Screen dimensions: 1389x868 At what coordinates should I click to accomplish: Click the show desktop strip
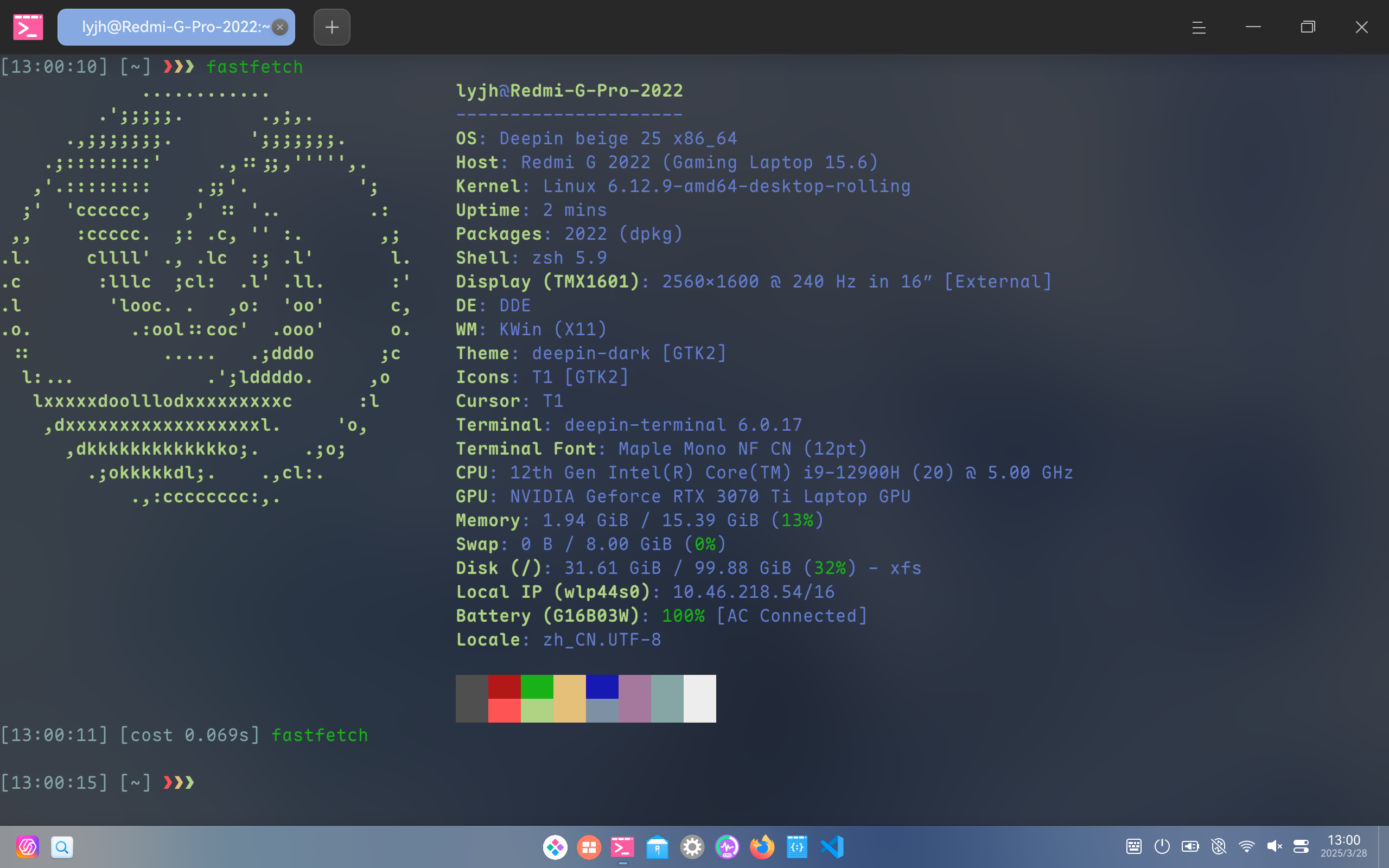point(1384,847)
